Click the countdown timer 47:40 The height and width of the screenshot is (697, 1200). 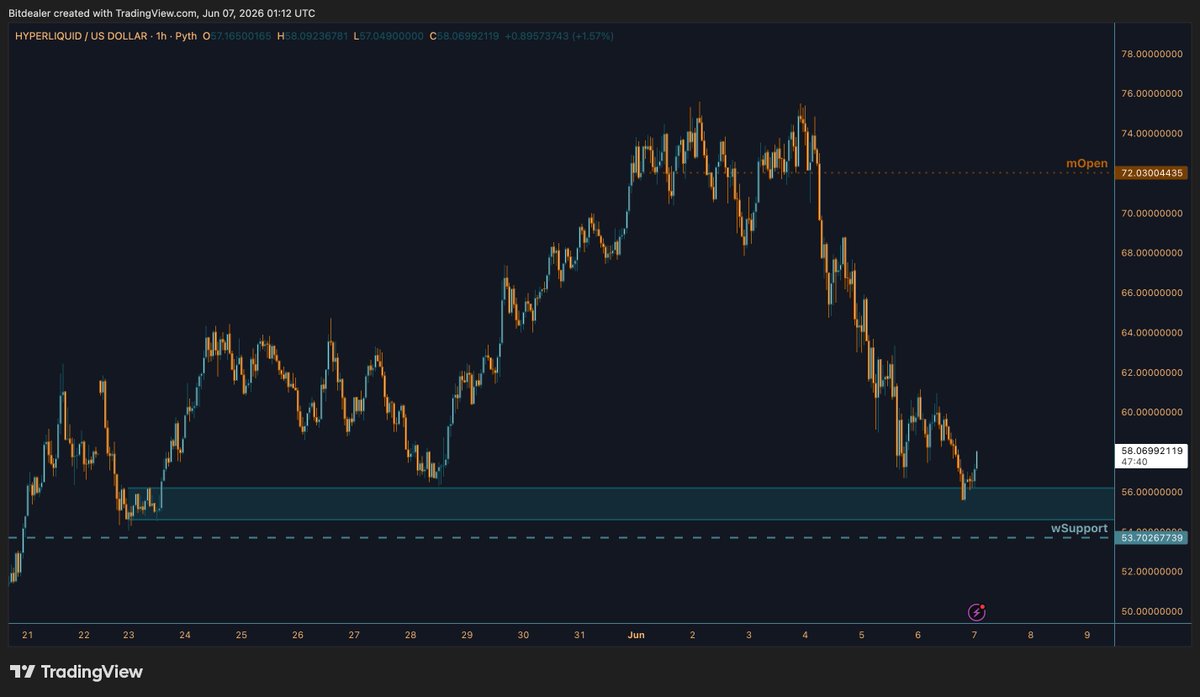point(1133,463)
